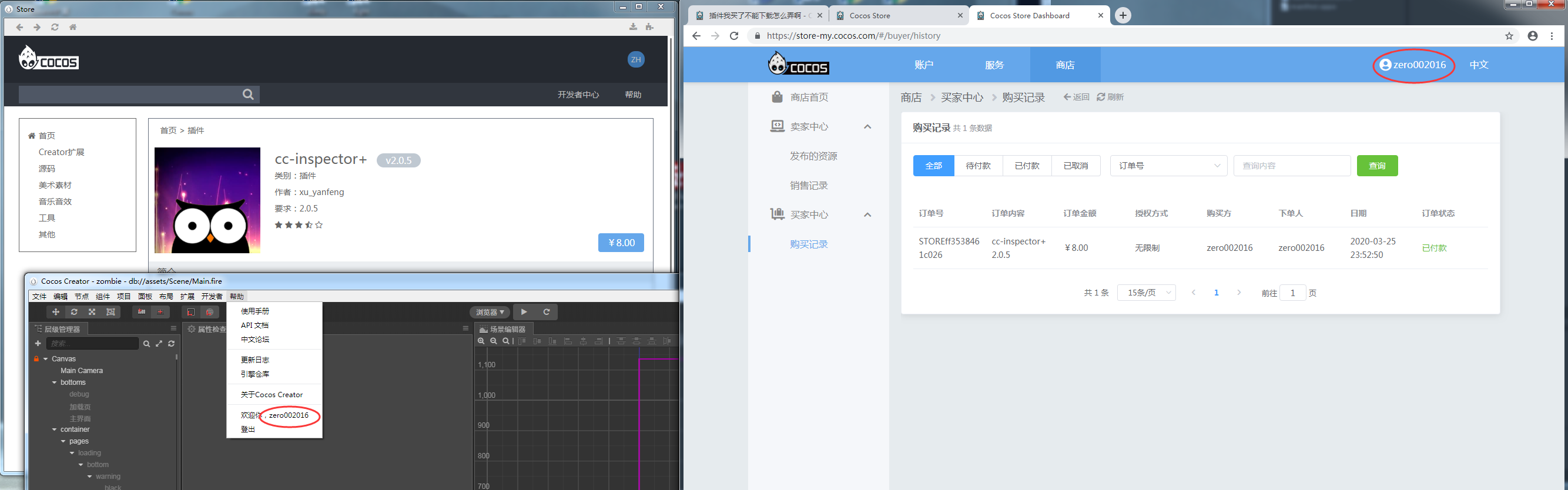
Task: Zoom in the scene editor
Action: 481,341
